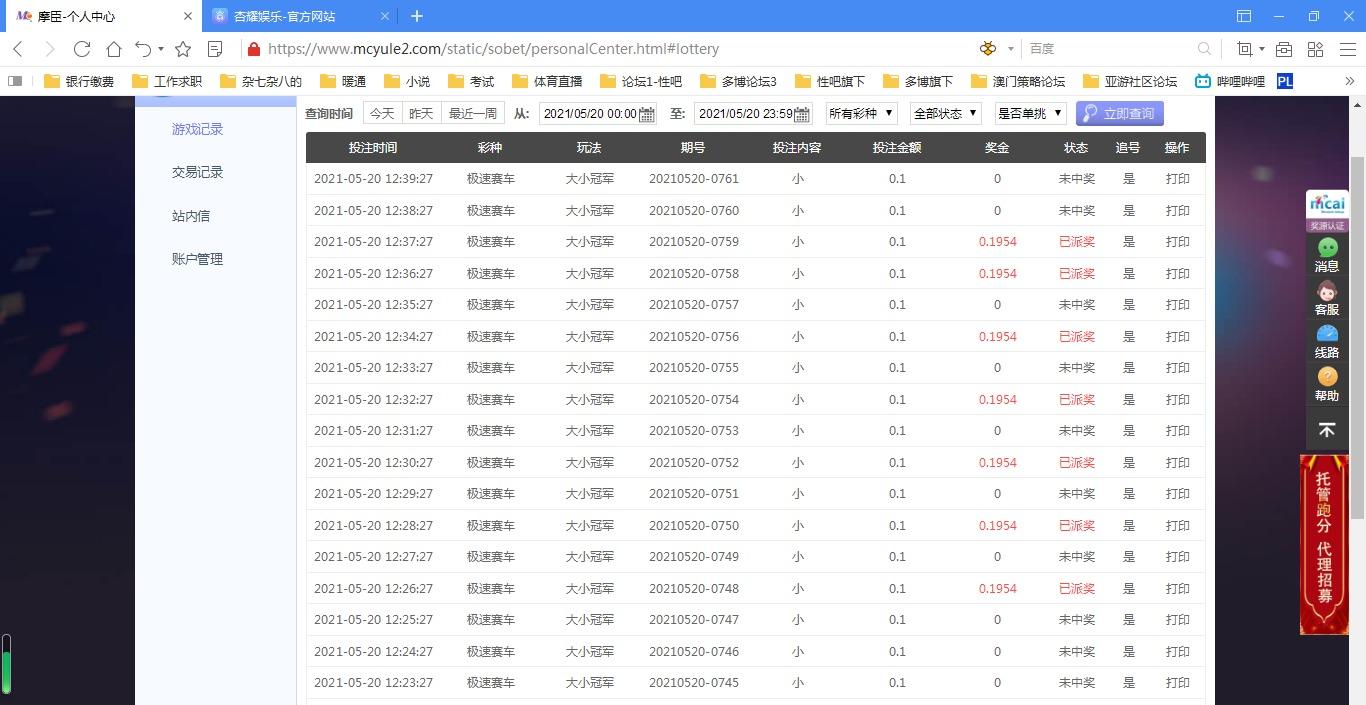The image size is (1366, 705).
Task: Show more bookmarks overflow chevron
Action: click(1349, 81)
